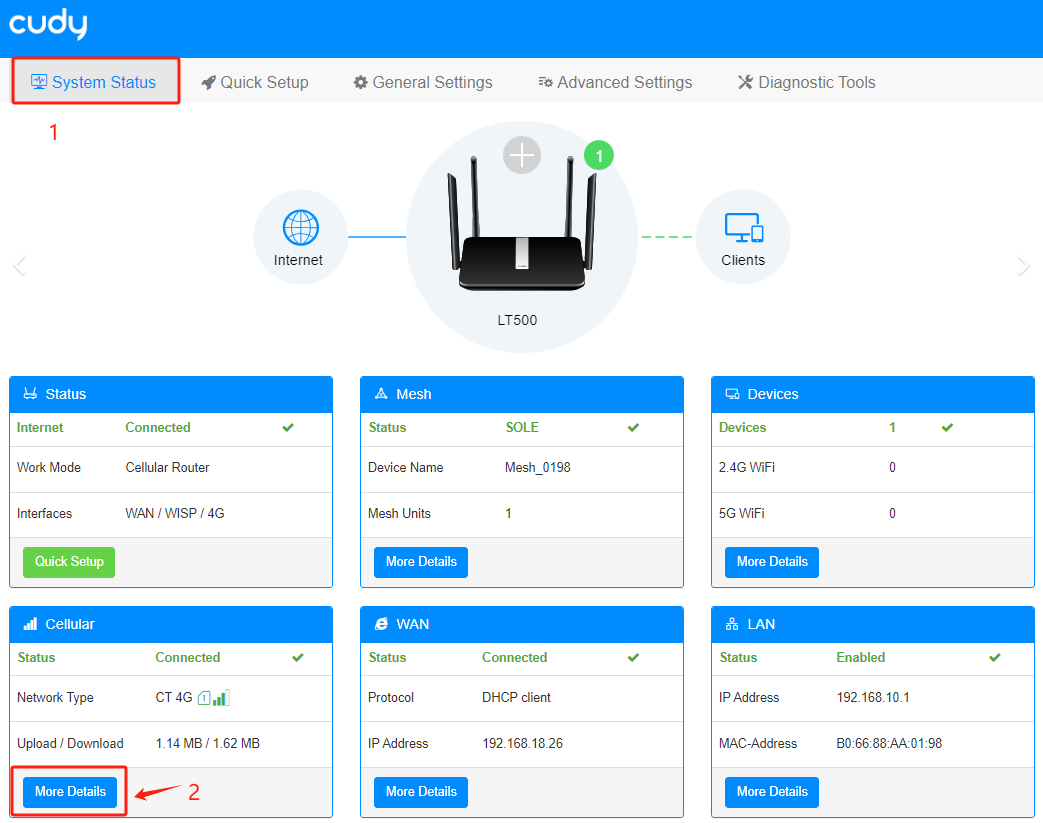This screenshot has height=823, width=1043.
Task: Open the Clients devices icon
Action: [x=744, y=228]
